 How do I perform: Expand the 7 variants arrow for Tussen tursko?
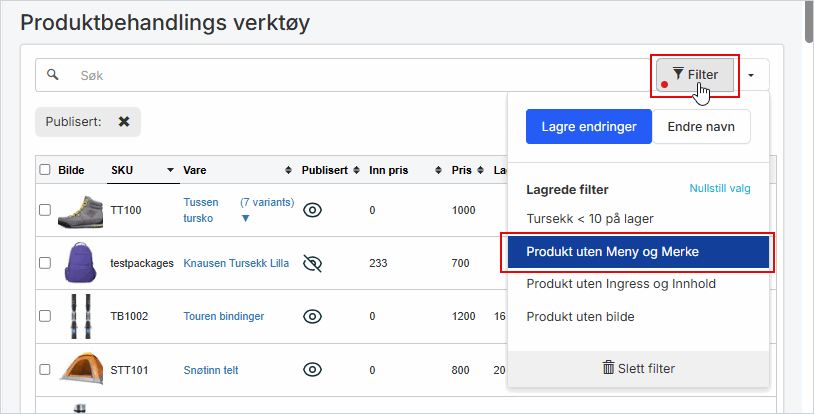(246, 218)
